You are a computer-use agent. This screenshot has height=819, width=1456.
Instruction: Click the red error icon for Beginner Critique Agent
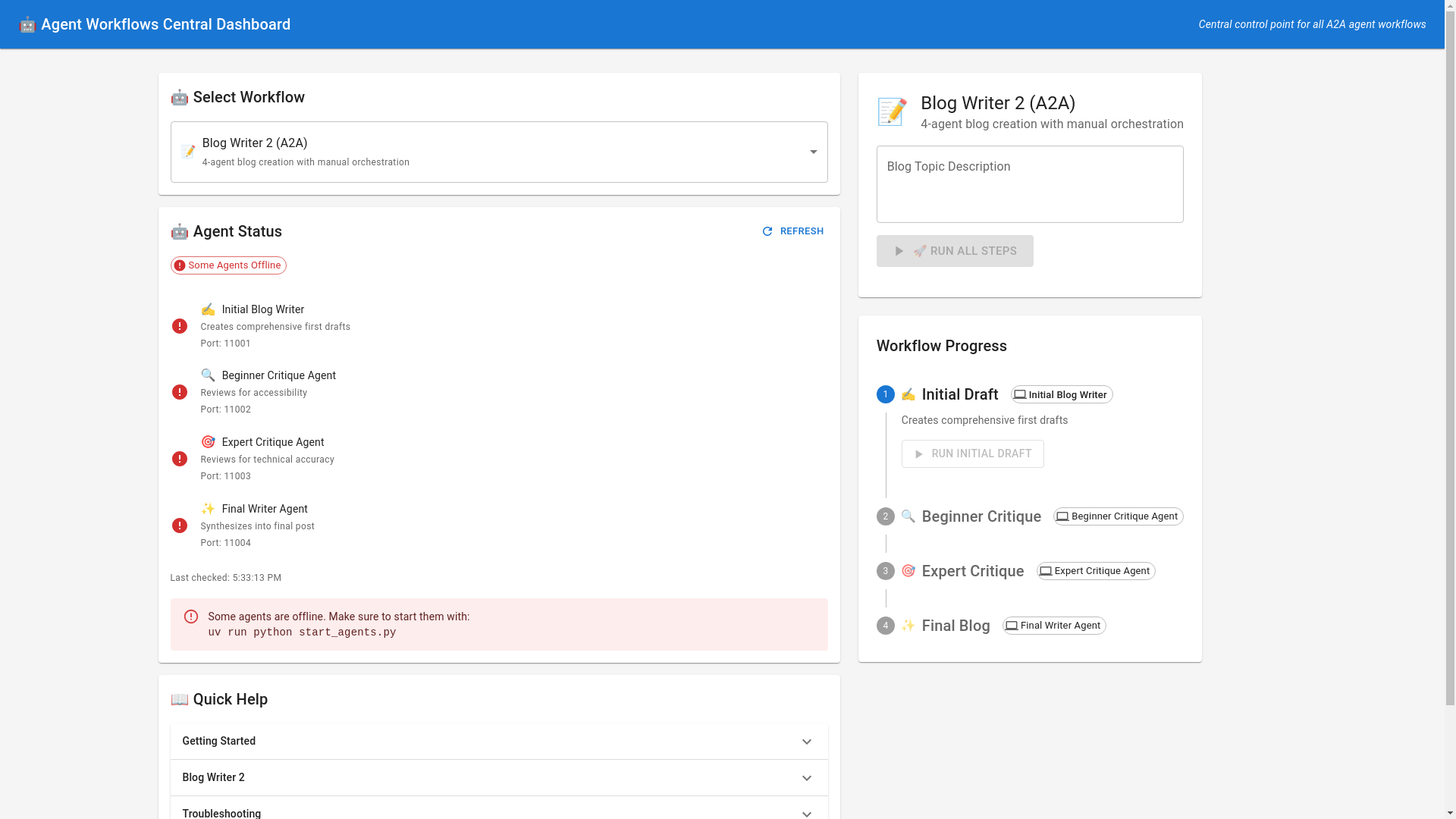(179, 392)
